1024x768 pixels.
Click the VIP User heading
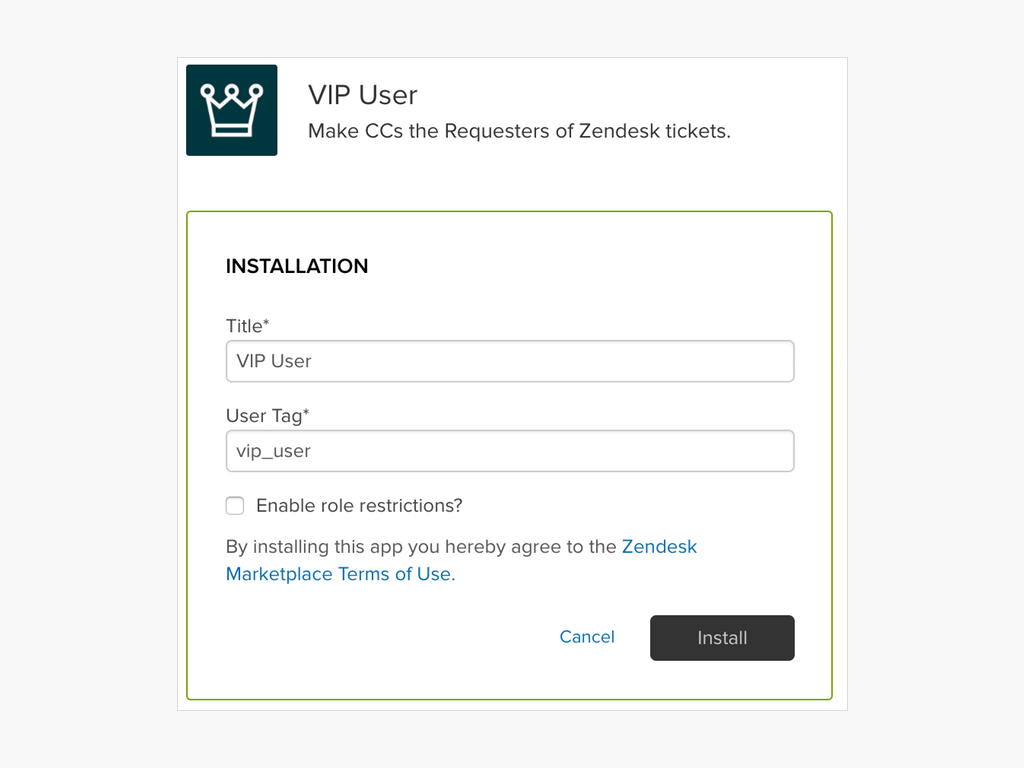[x=362, y=95]
